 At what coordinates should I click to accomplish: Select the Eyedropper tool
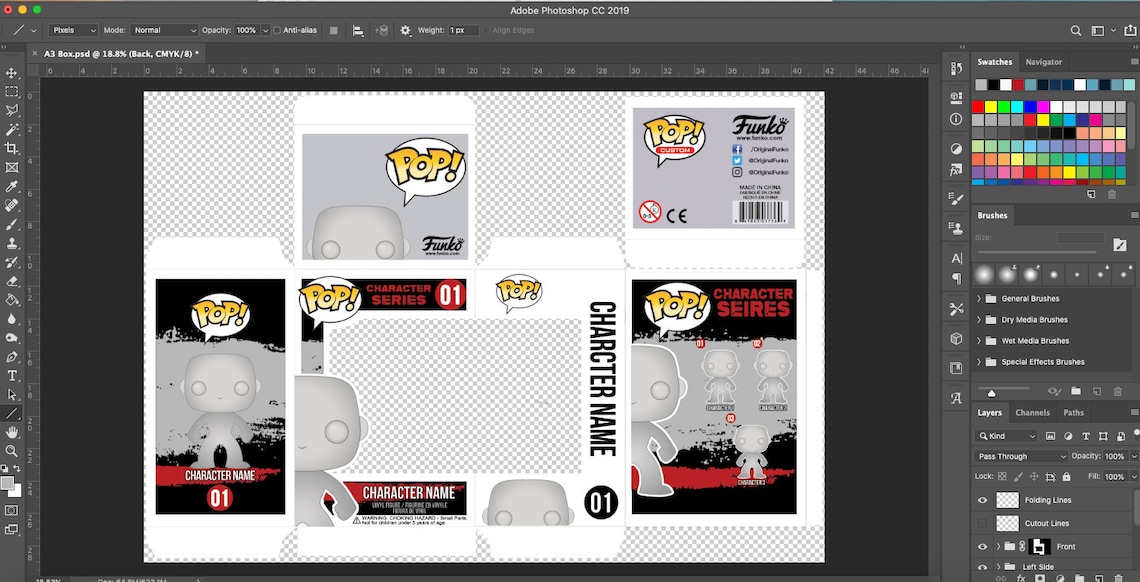coord(12,186)
